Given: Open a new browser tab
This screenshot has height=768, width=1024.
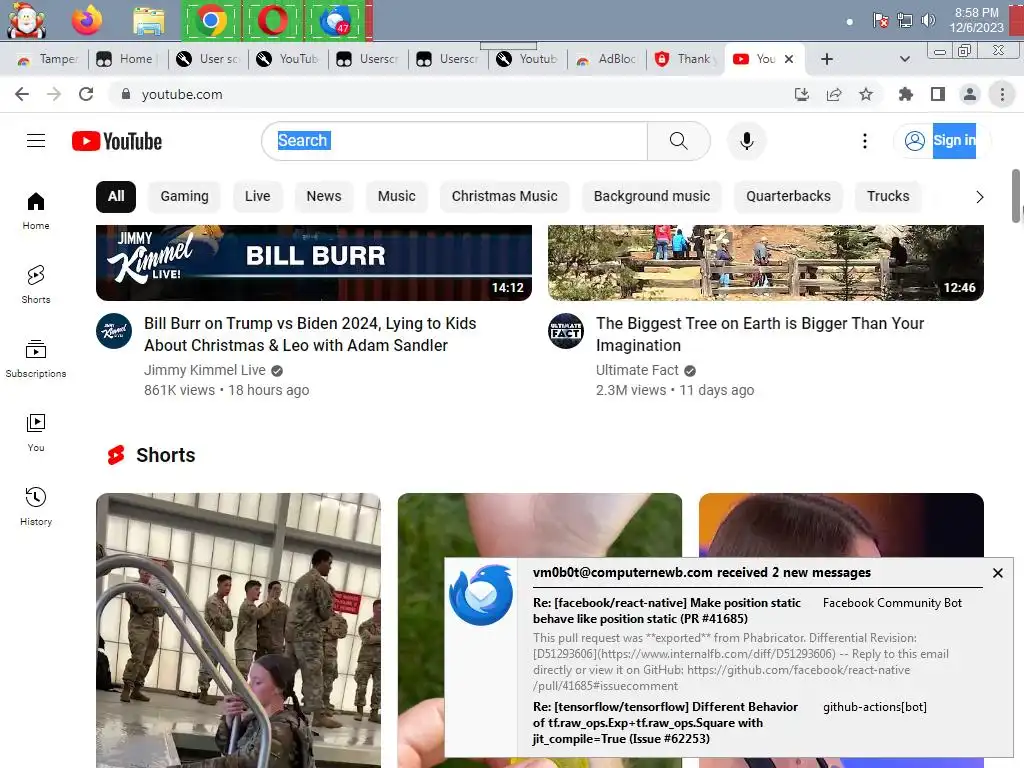Looking at the screenshot, I should click(827, 59).
